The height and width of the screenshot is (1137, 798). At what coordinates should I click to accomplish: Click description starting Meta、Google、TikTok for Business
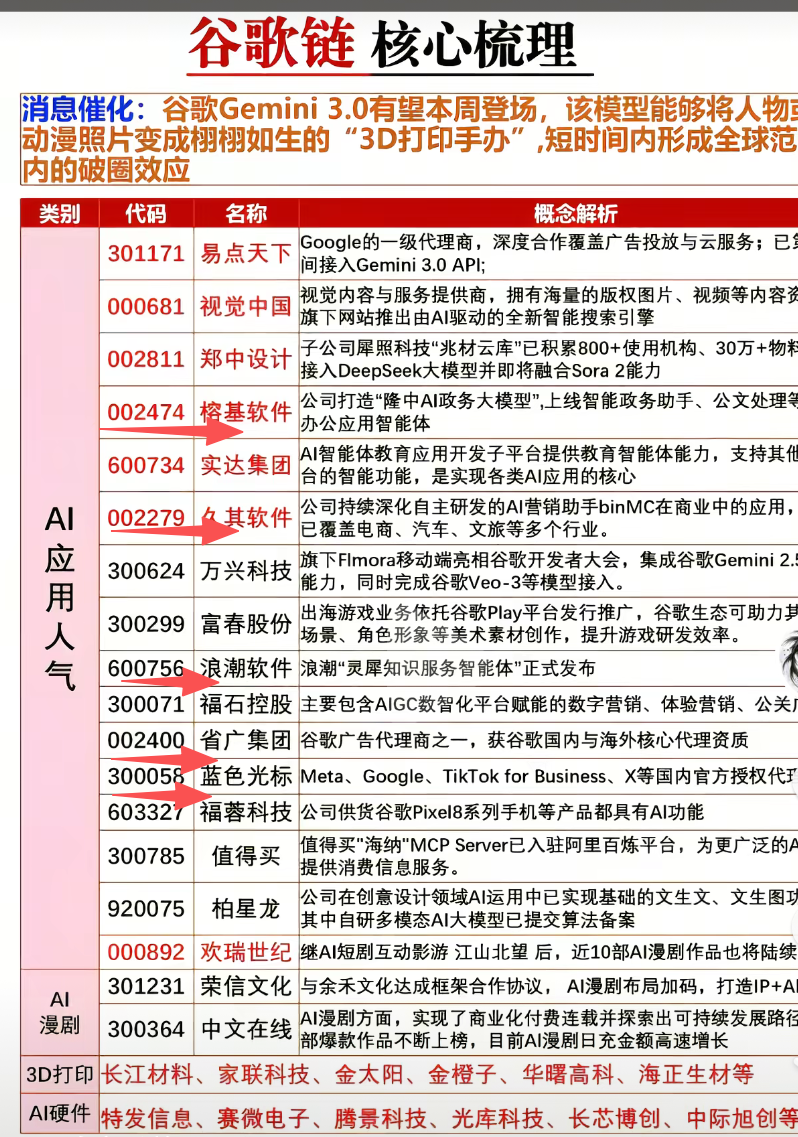[x=549, y=776]
